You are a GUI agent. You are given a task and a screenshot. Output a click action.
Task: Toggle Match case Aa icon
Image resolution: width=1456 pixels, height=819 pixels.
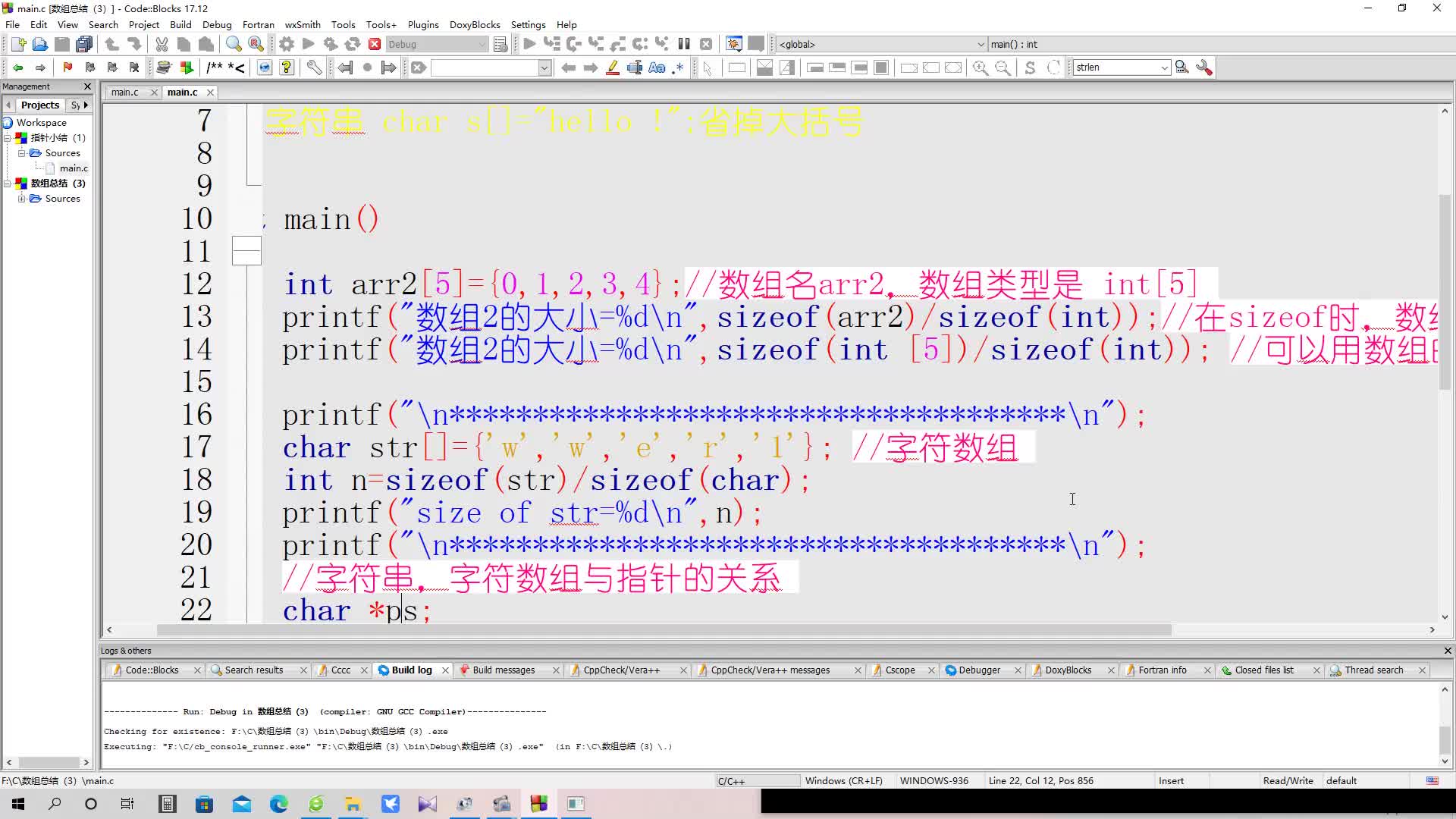click(657, 67)
